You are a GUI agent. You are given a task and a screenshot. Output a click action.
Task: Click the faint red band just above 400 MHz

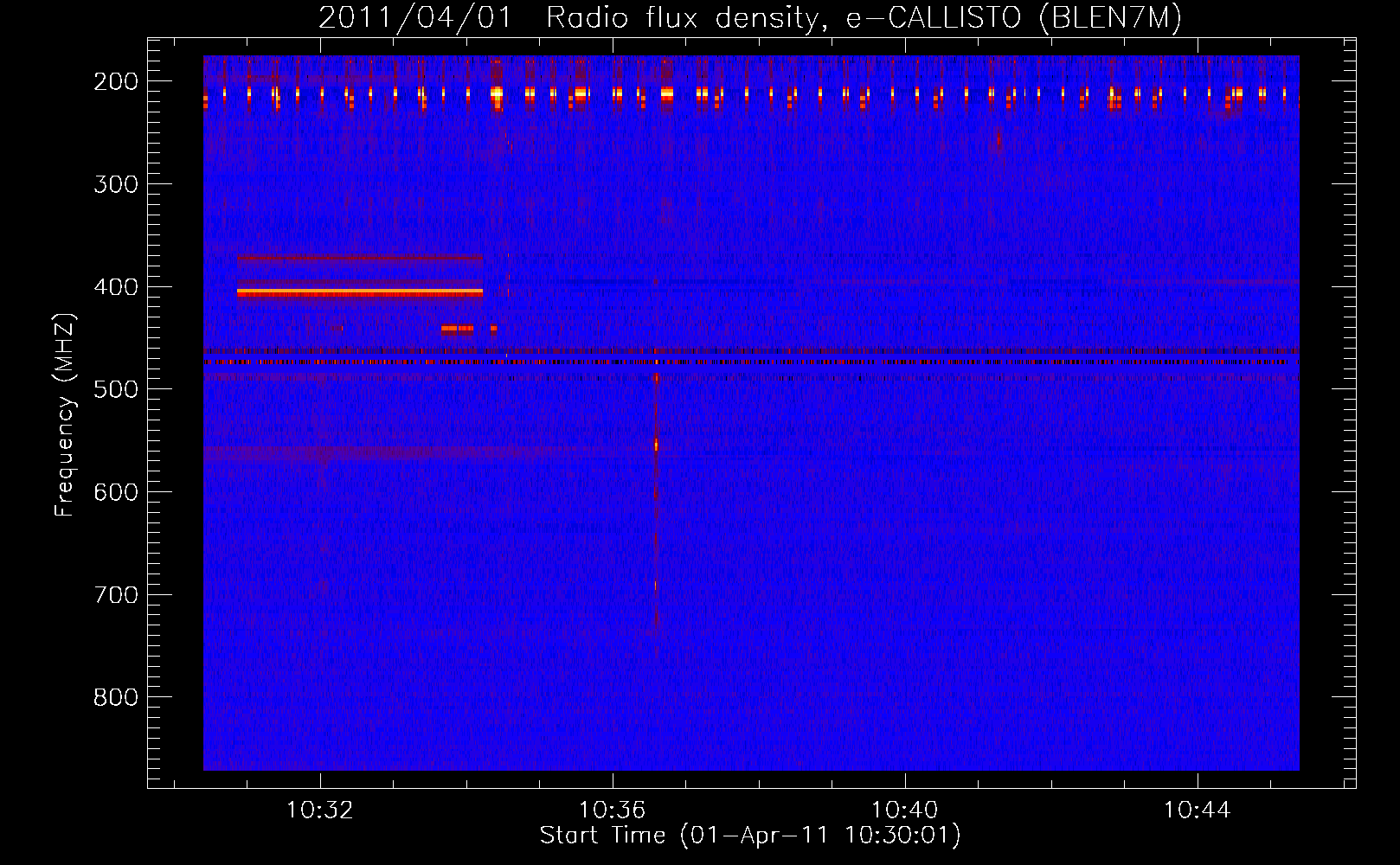360,258
